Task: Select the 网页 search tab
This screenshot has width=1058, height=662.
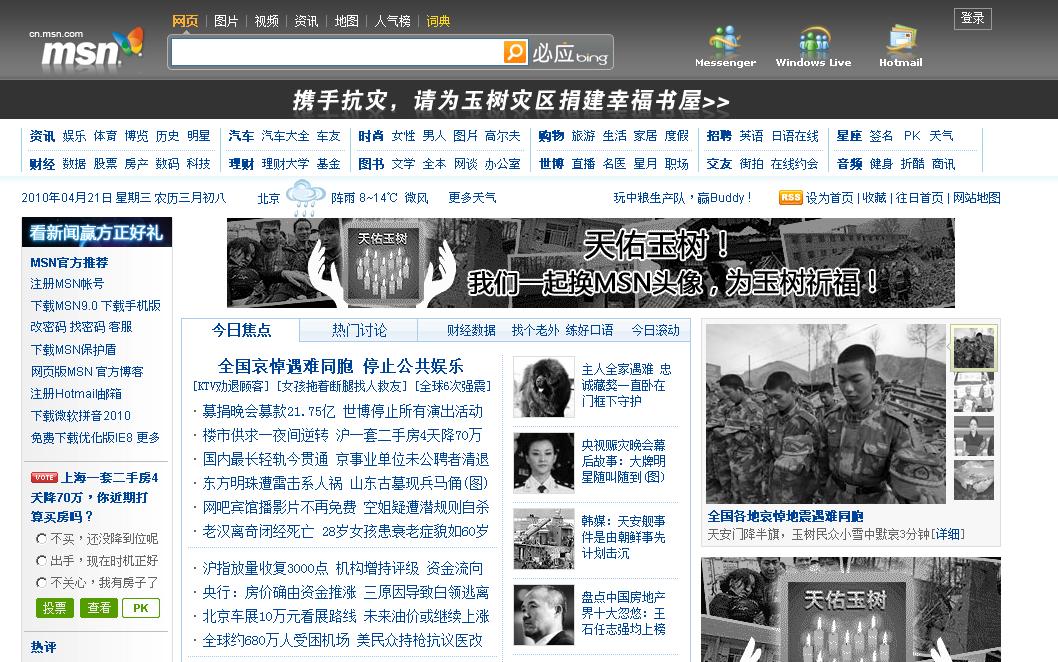Action: 185,21
